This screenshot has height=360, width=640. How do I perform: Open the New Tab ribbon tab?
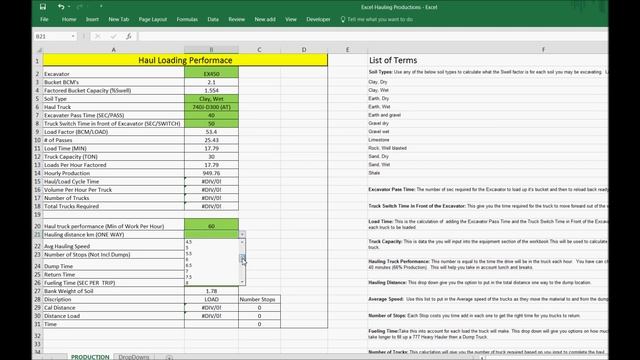click(119, 19)
